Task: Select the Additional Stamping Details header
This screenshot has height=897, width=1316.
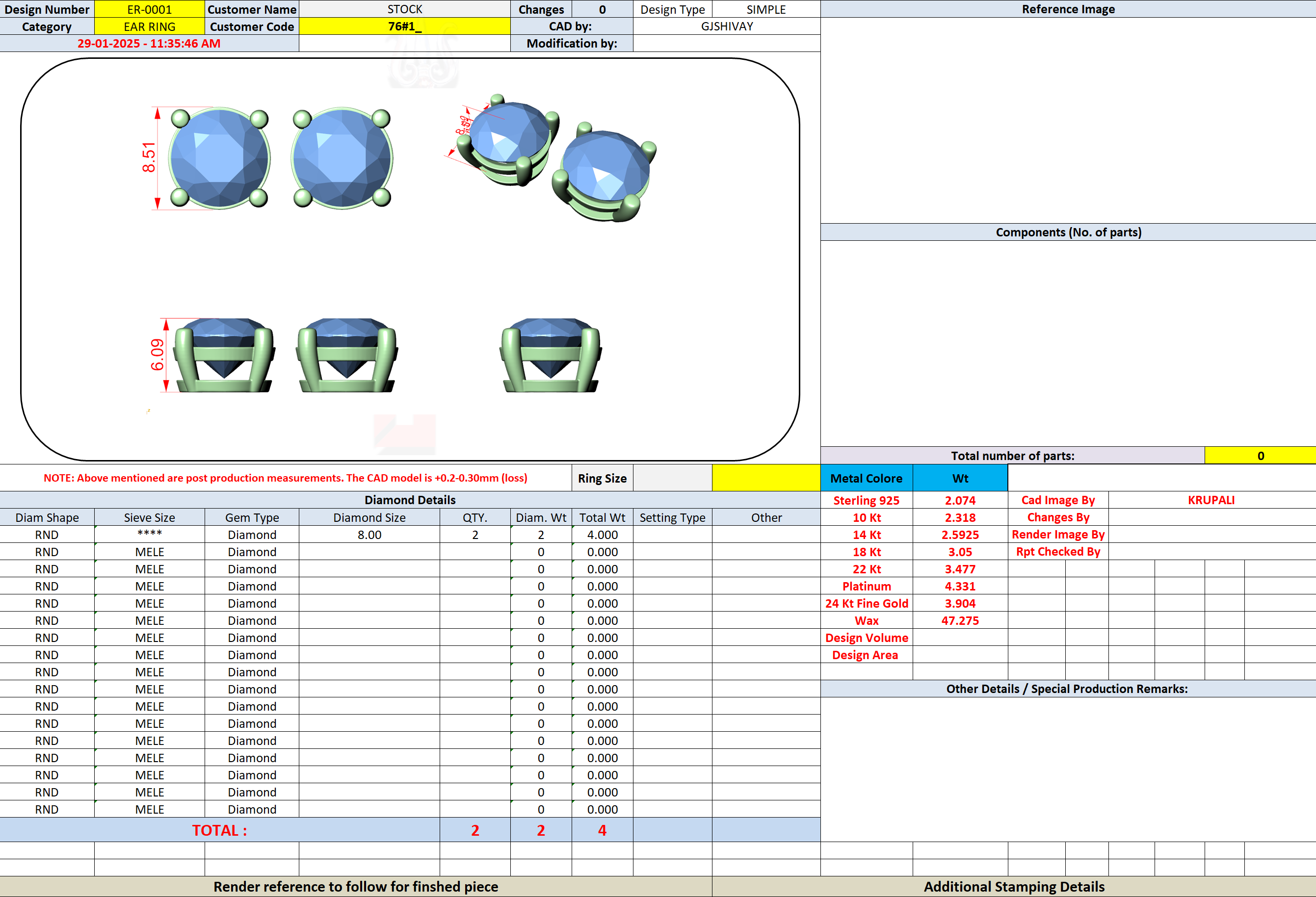Action: click(1014, 887)
